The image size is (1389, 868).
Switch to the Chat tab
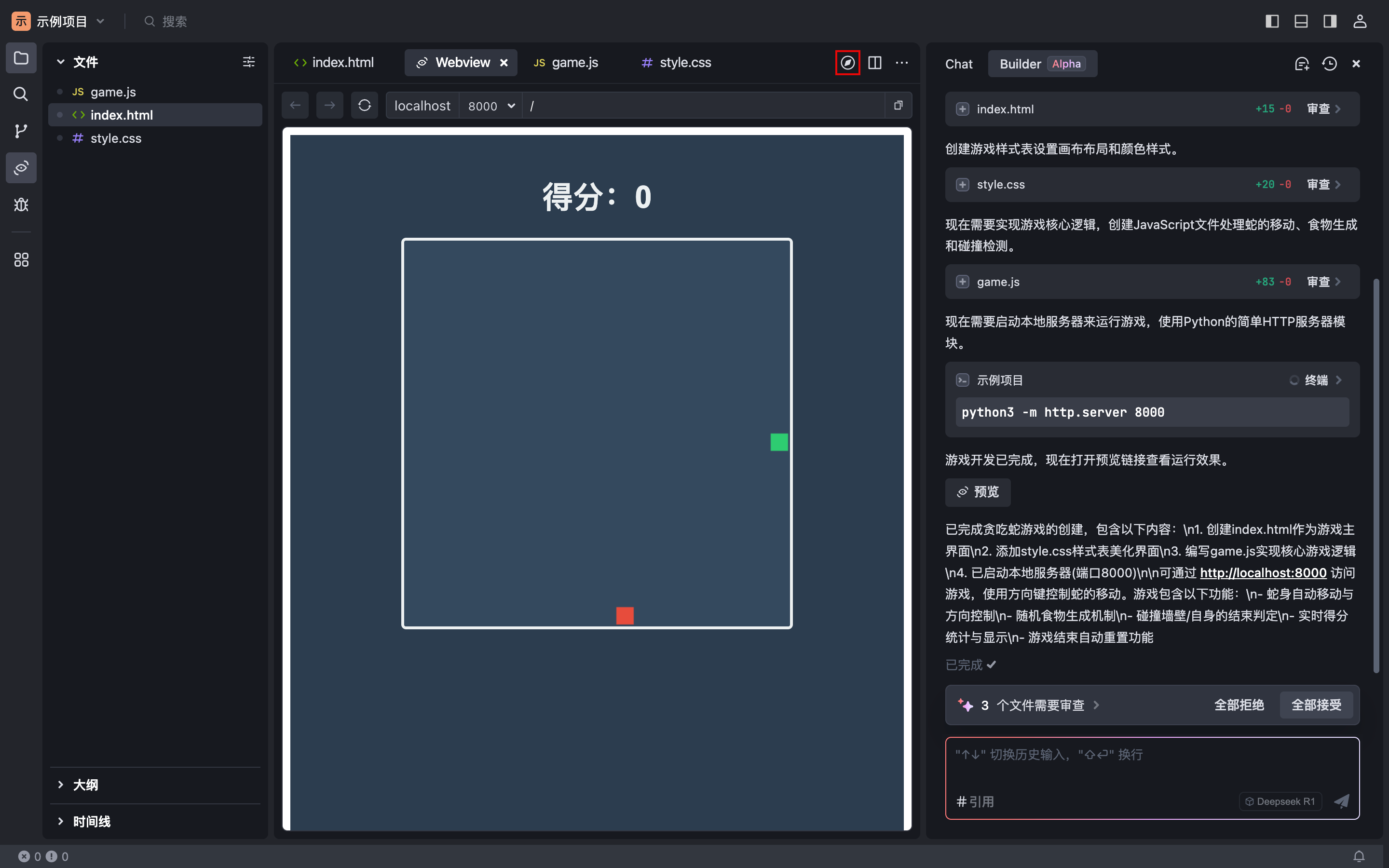pyautogui.click(x=958, y=64)
